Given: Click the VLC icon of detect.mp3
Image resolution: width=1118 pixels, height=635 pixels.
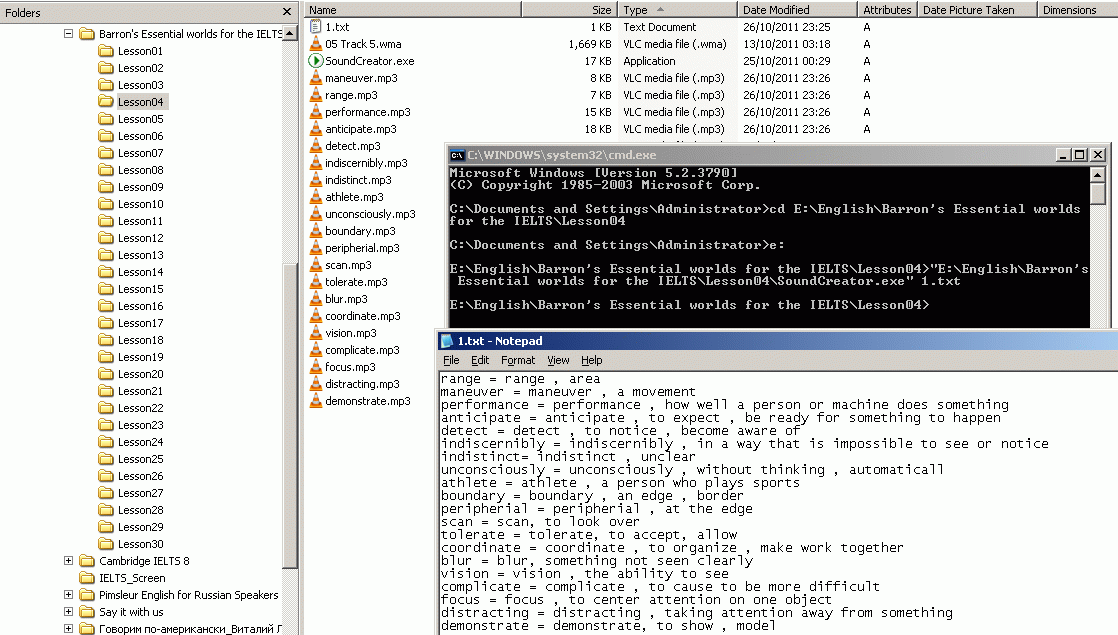Looking at the screenshot, I should point(315,146).
